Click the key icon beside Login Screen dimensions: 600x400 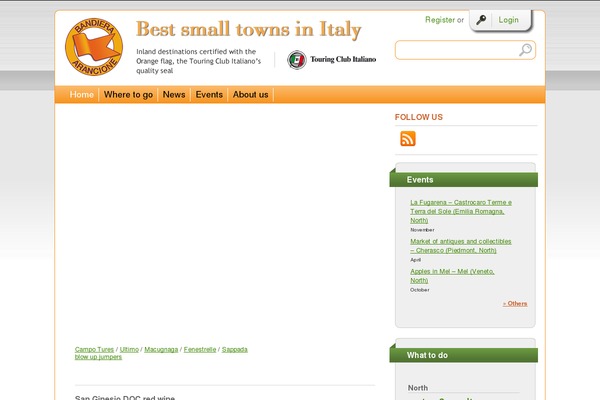tap(481, 20)
